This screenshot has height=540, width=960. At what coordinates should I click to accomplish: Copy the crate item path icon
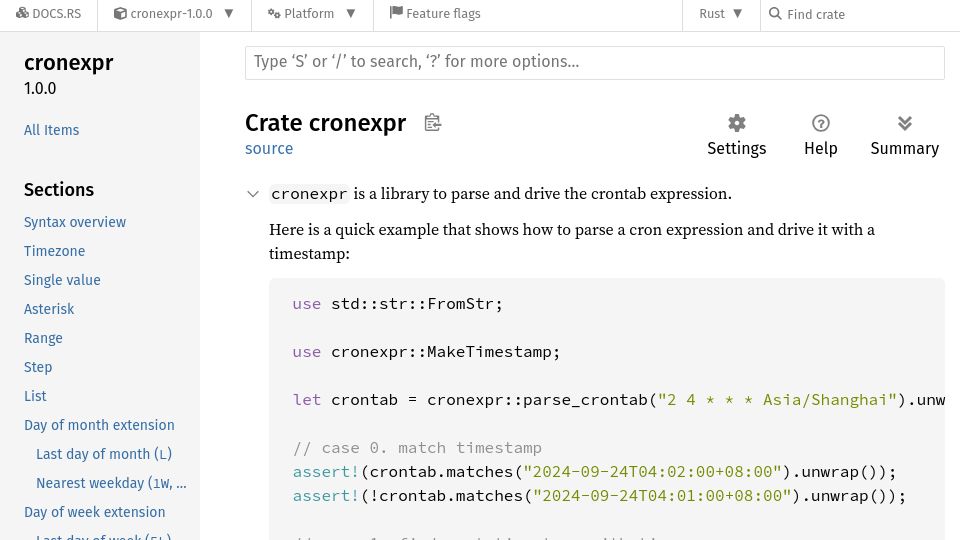point(432,122)
